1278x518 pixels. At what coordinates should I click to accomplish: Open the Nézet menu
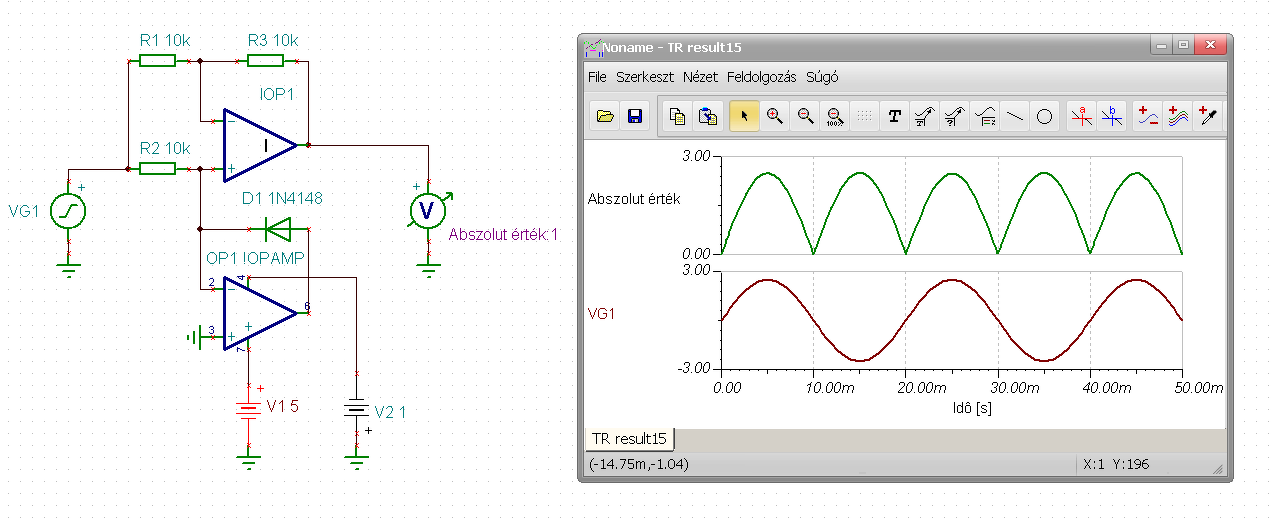click(700, 77)
